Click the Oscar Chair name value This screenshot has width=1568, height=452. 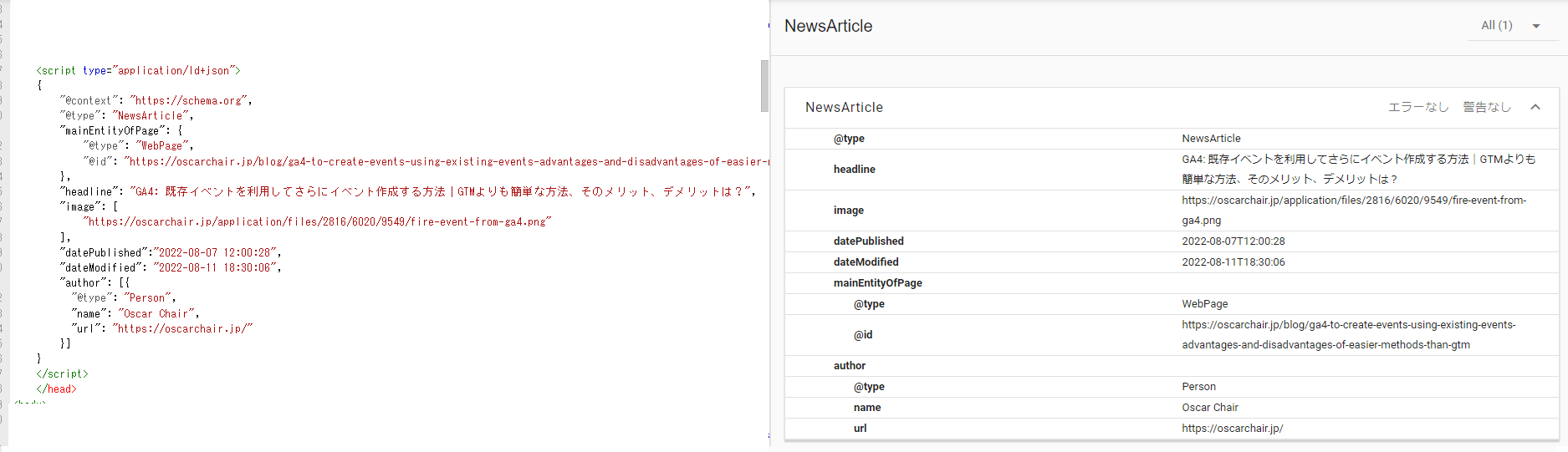(1209, 408)
